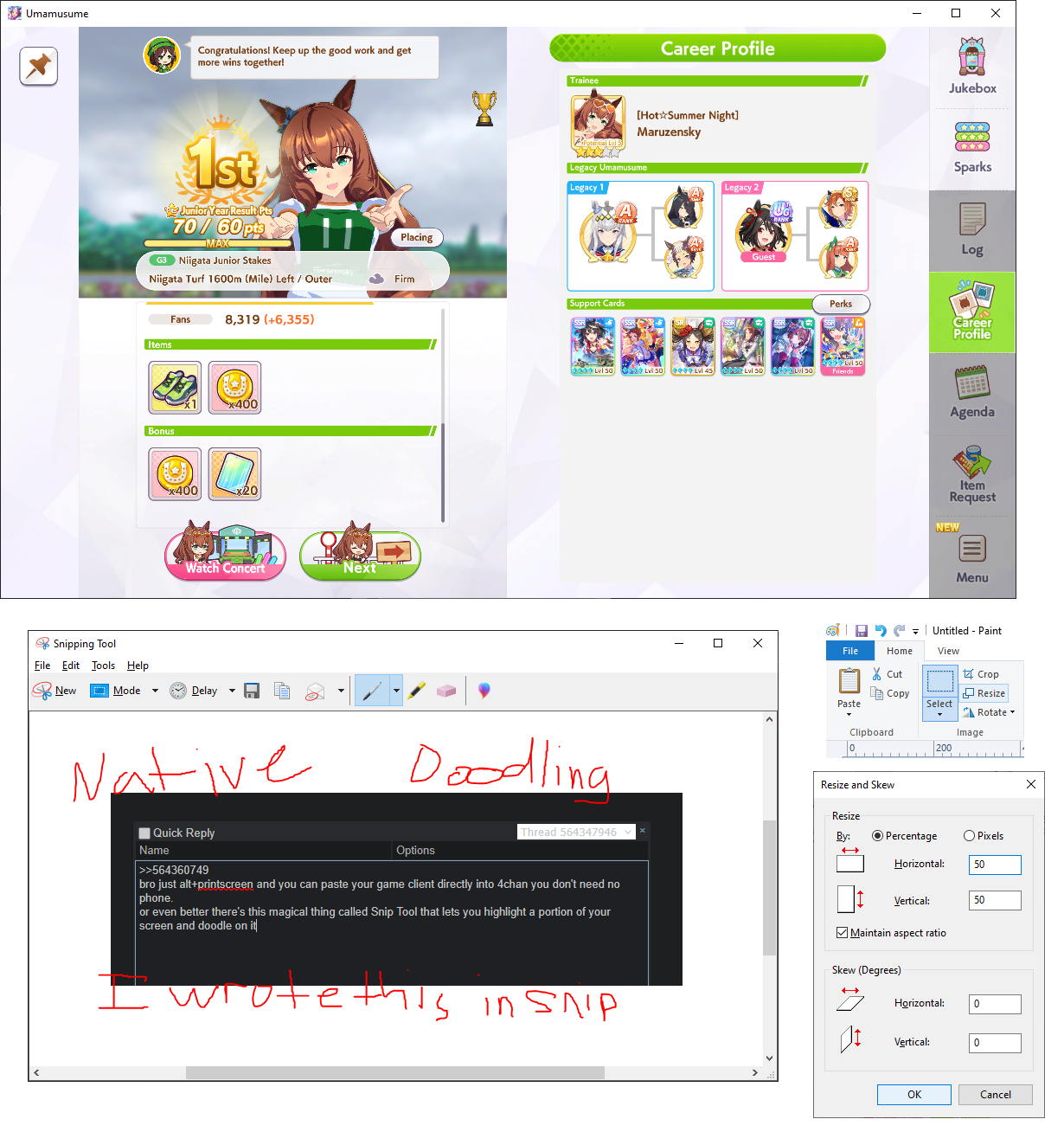Select the Pixels radio button

970,836
